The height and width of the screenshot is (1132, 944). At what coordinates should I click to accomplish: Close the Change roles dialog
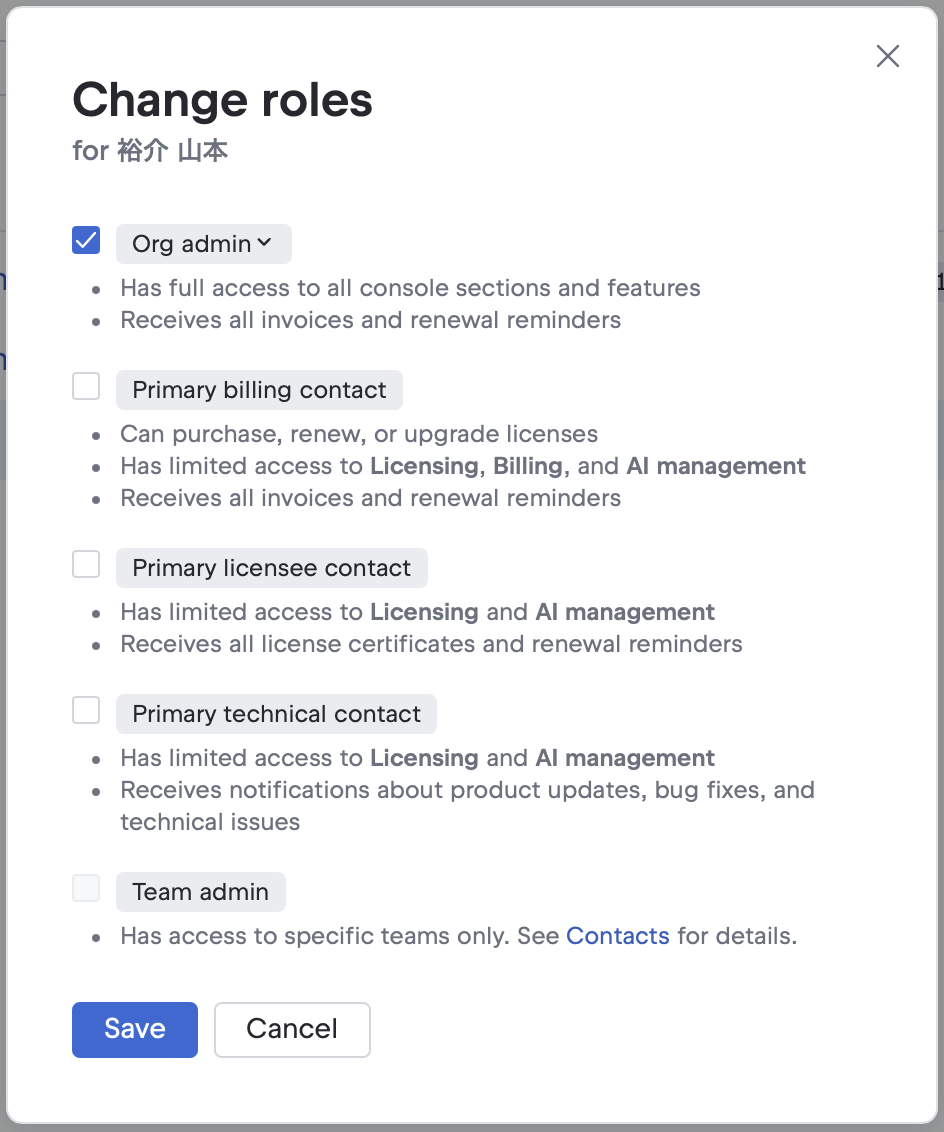[887, 56]
